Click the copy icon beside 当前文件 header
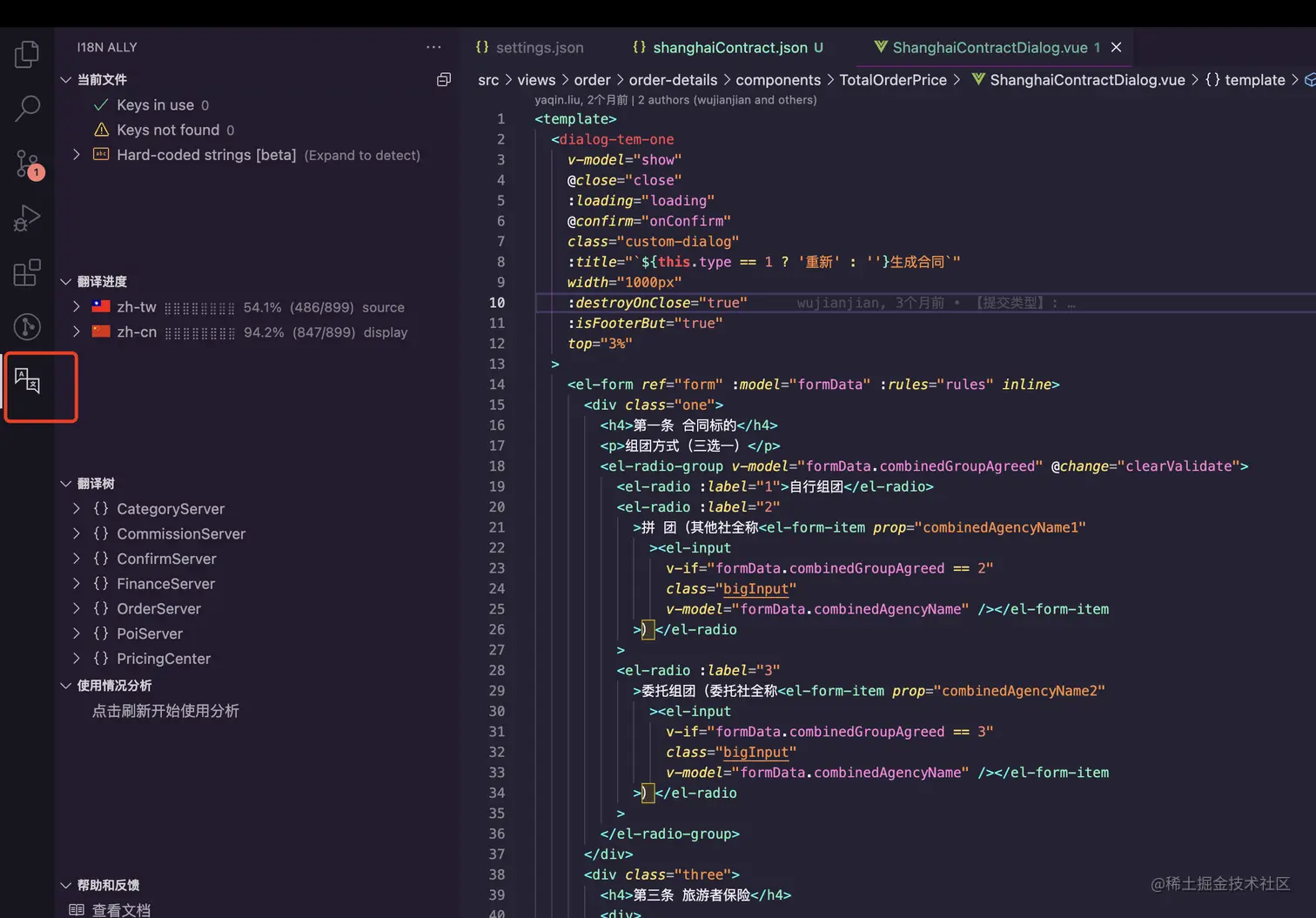The image size is (1316, 918). pos(444,79)
